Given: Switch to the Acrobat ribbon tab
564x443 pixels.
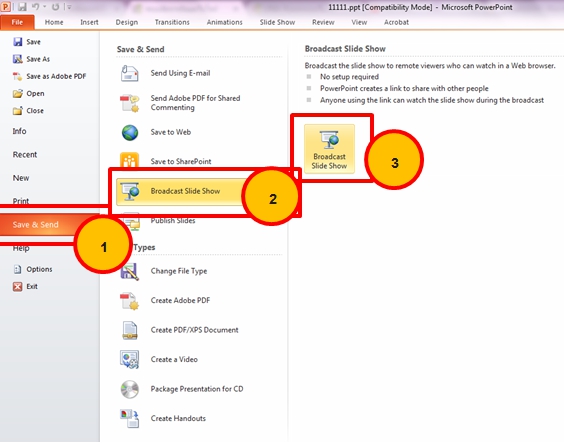Looking at the screenshot, I should [x=396, y=22].
